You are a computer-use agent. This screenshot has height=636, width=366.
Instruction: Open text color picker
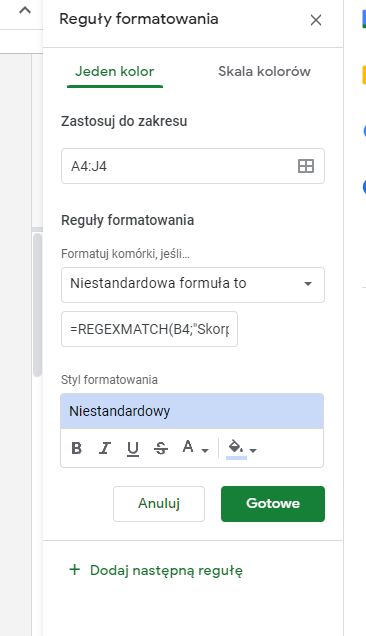188,447
